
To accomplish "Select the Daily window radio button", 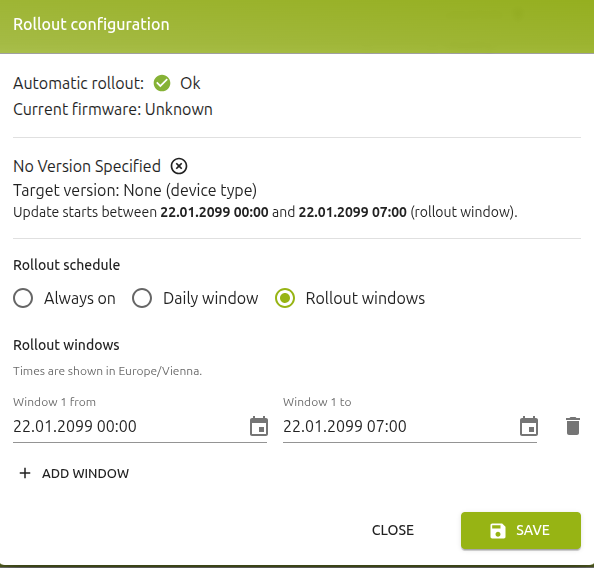I will pyautogui.click(x=142, y=298).
